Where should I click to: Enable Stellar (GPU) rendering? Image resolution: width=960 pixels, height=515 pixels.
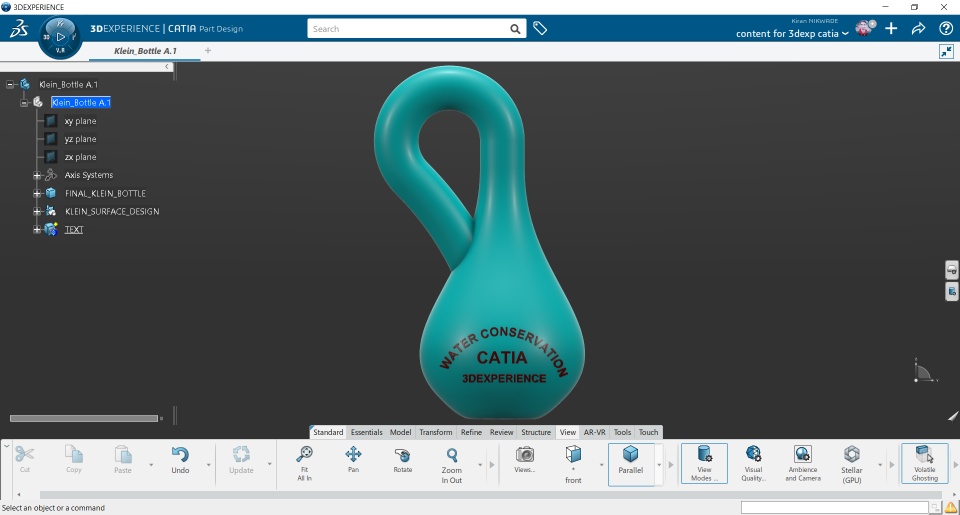[x=852, y=464]
